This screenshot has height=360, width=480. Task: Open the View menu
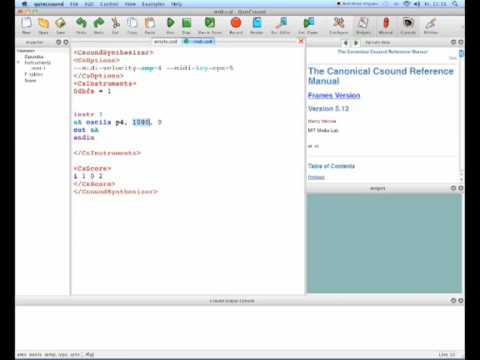(x=130, y=4)
